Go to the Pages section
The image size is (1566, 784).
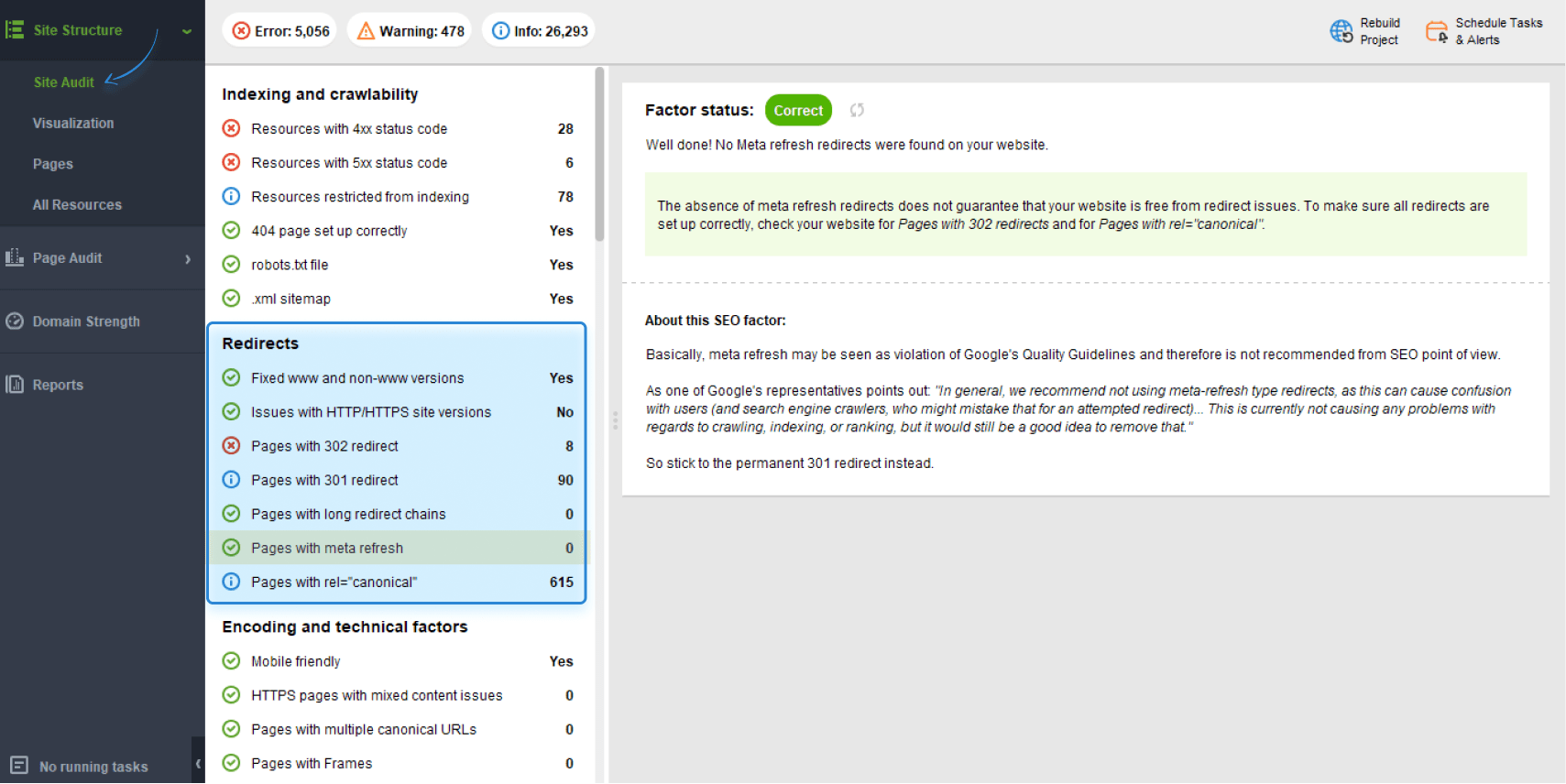(x=52, y=165)
